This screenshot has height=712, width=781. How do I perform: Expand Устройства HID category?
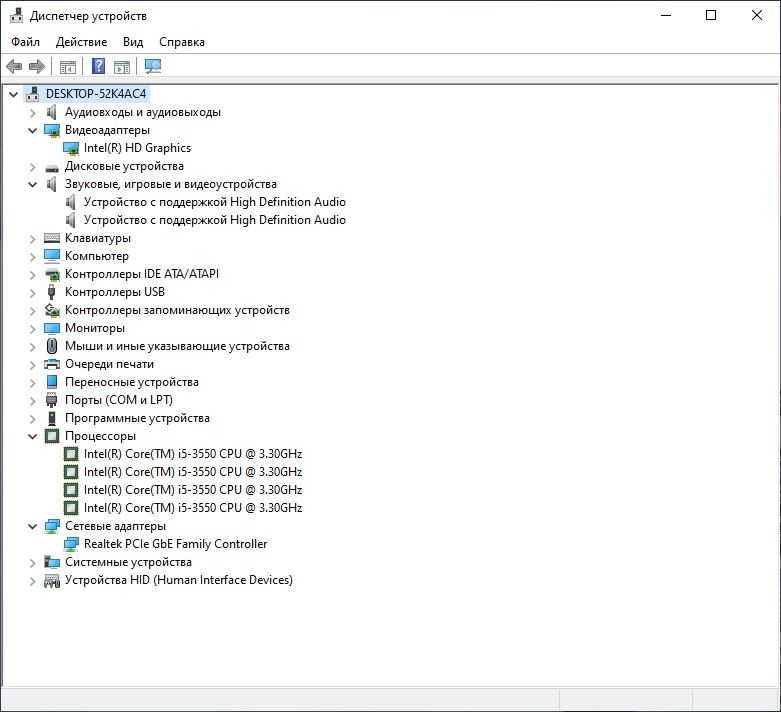pos(32,580)
